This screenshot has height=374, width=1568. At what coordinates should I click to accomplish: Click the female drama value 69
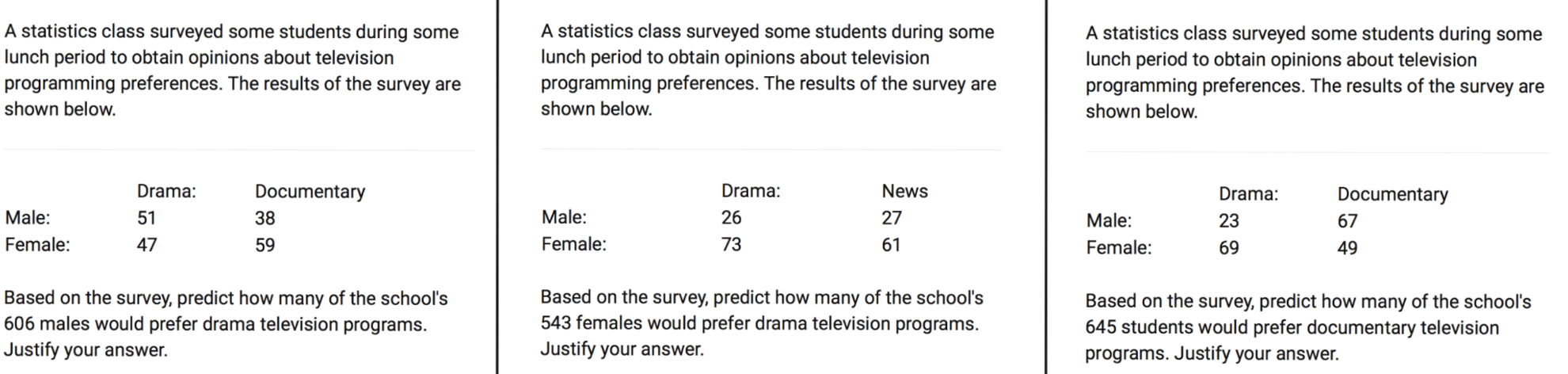pos(1229,248)
